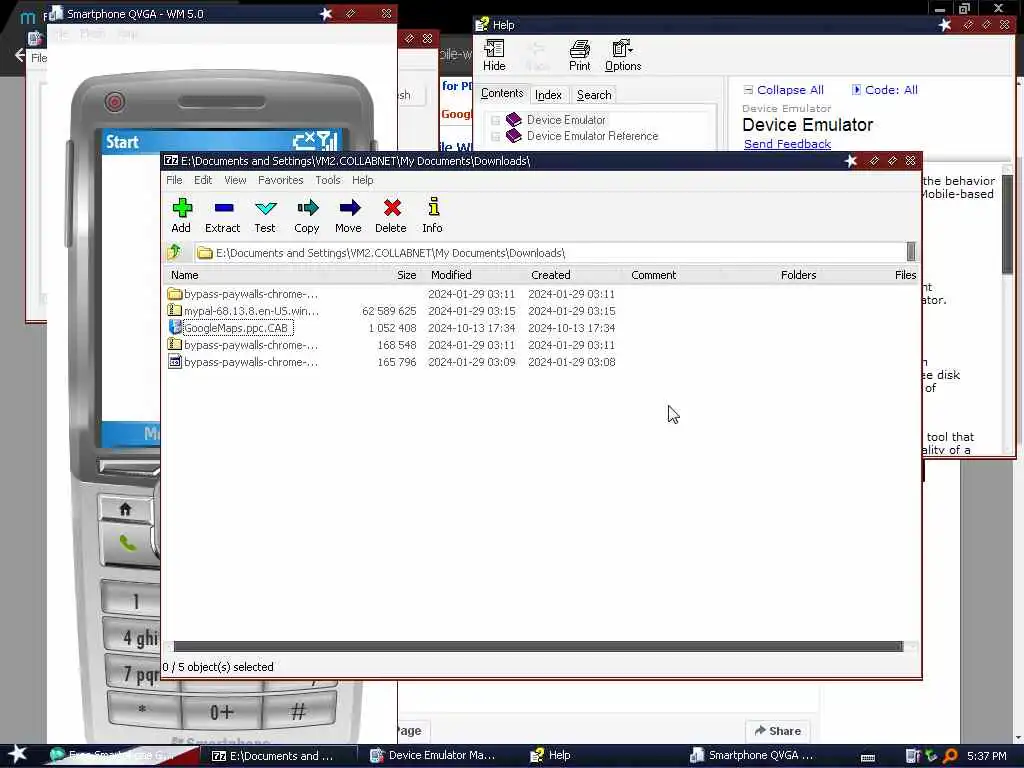The width and height of the screenshot is (1024, 768).
Task: Click the horizontal scrollbar in 7-Zip list
Action: [538, 647]
